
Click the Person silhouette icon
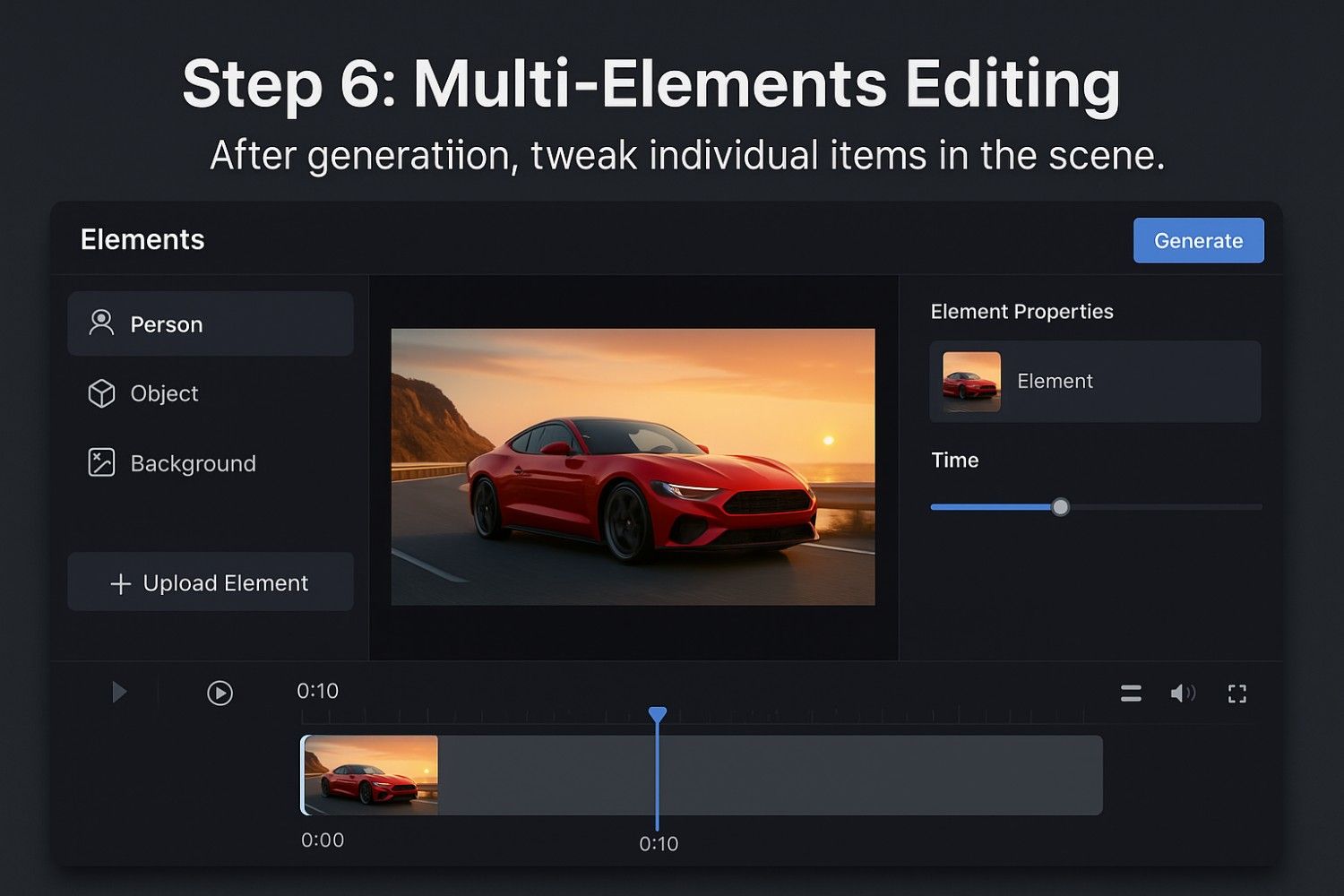coord(101,323)
